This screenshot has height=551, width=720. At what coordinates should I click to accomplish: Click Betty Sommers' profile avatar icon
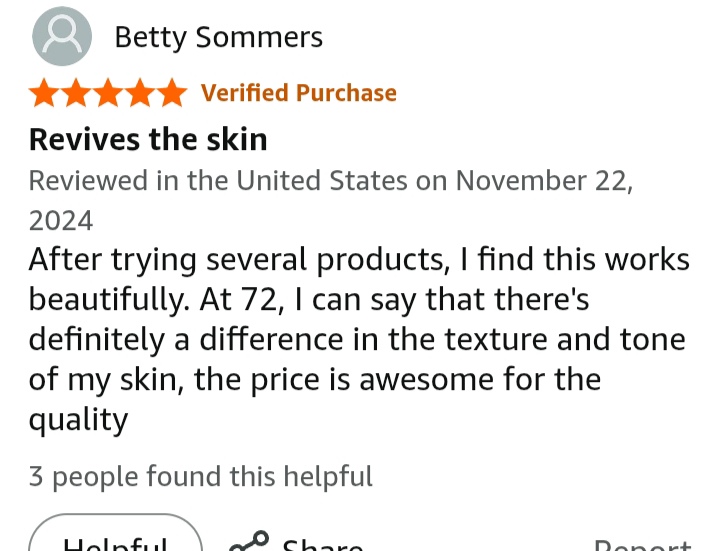click(62, 37)
